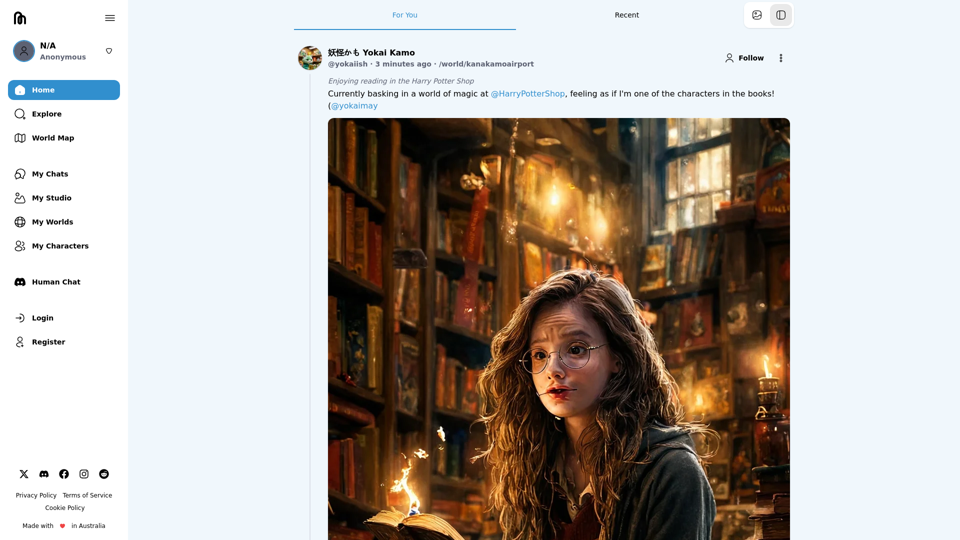This screenshot has height=540, width=960.
Task: Open the Harry Potter shop post image
Action: 558,329
